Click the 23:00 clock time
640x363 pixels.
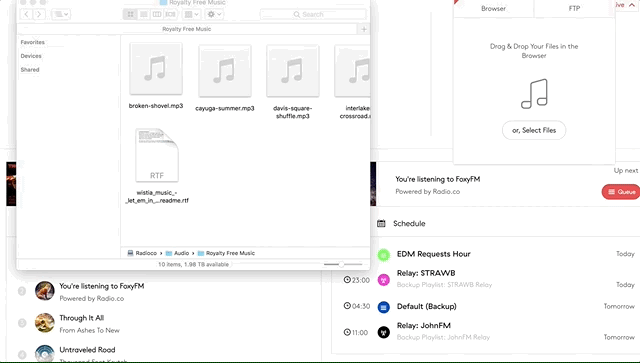tap(357, 280)
